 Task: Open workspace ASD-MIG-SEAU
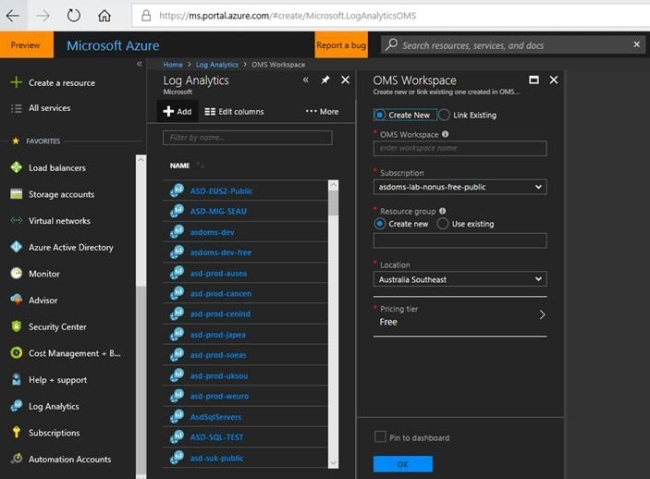(218, 211)
